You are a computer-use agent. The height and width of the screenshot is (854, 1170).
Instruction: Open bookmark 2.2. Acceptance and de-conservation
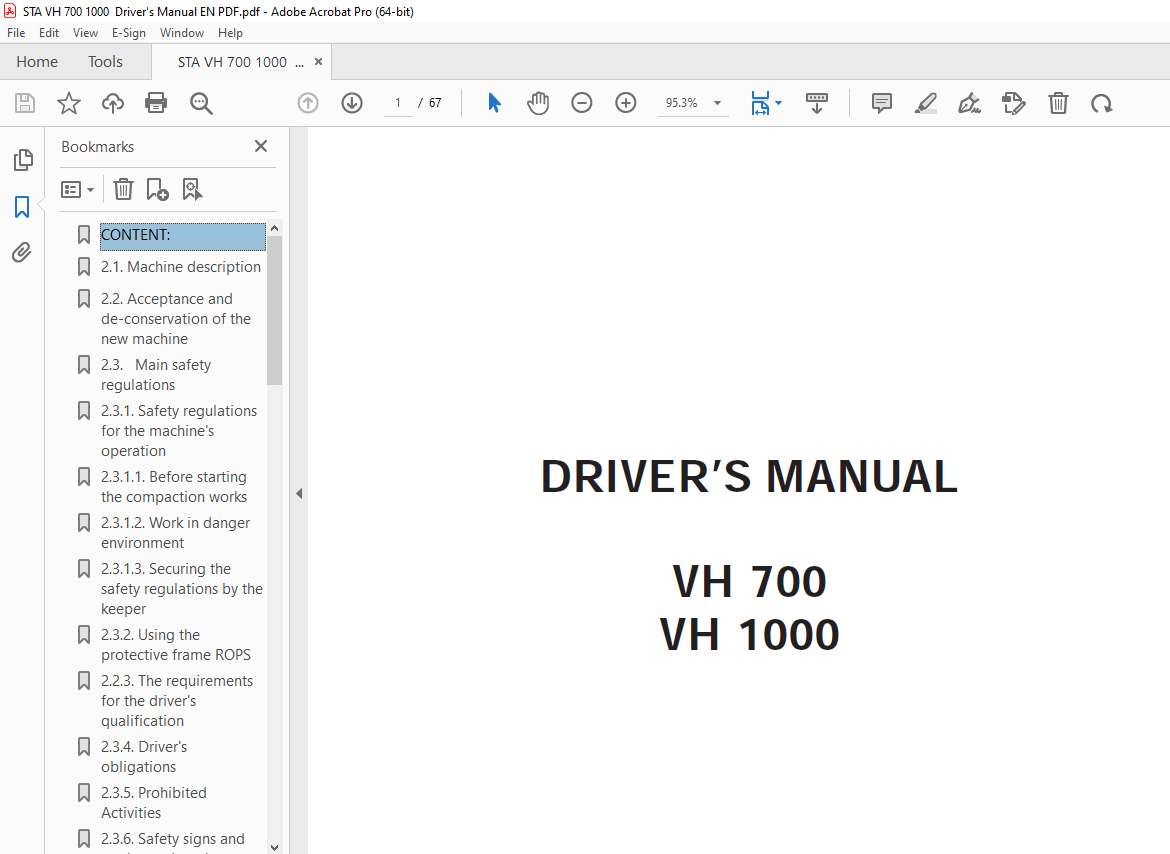click(x=175, y=318)
